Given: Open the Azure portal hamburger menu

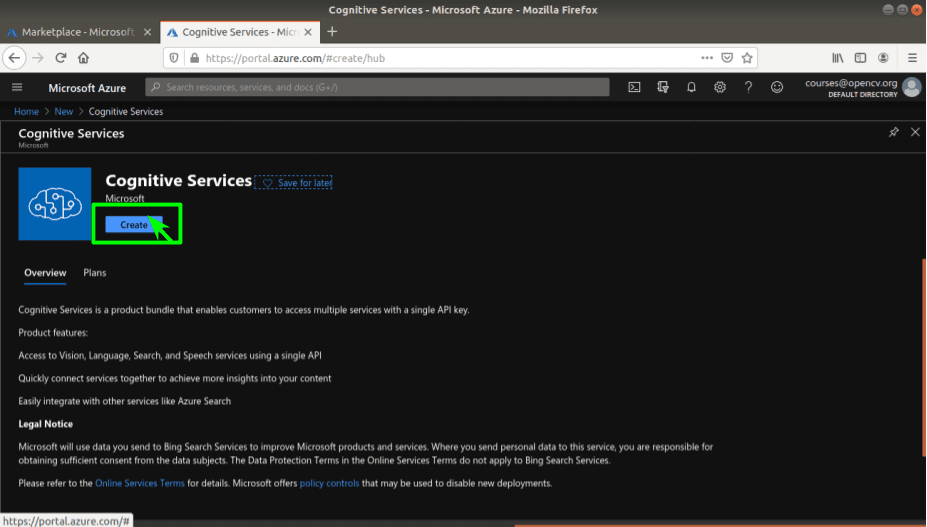Looking at the screenshot, I should 17,88.
